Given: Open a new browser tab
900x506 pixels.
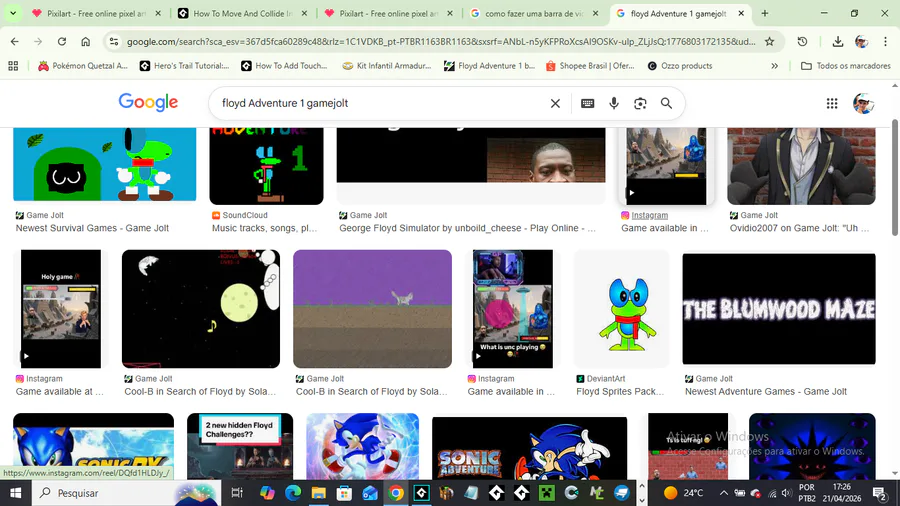Looking at the screenshot, I should [765, 13].
